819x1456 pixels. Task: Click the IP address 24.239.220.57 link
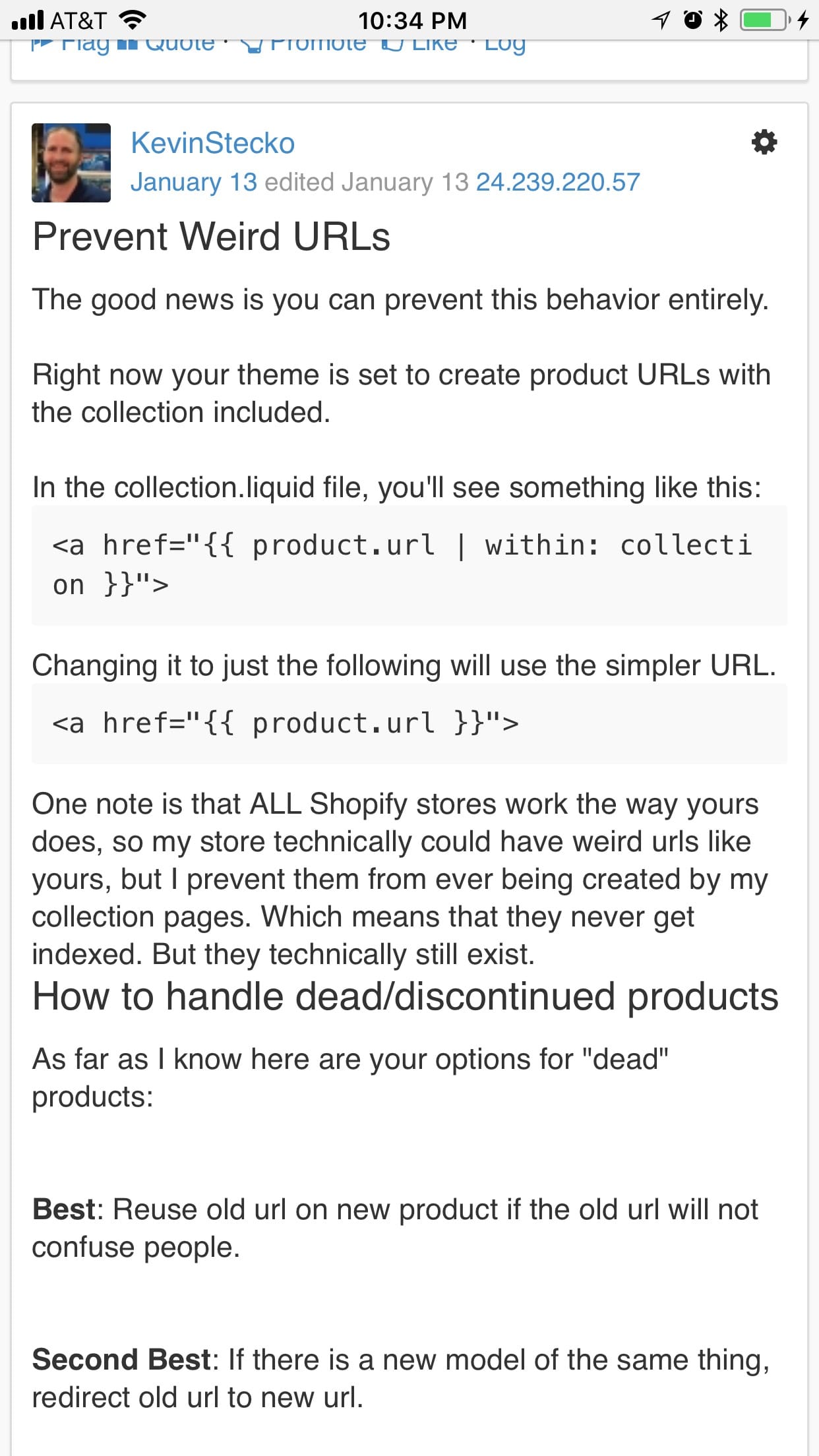click(x=558, y=182)
